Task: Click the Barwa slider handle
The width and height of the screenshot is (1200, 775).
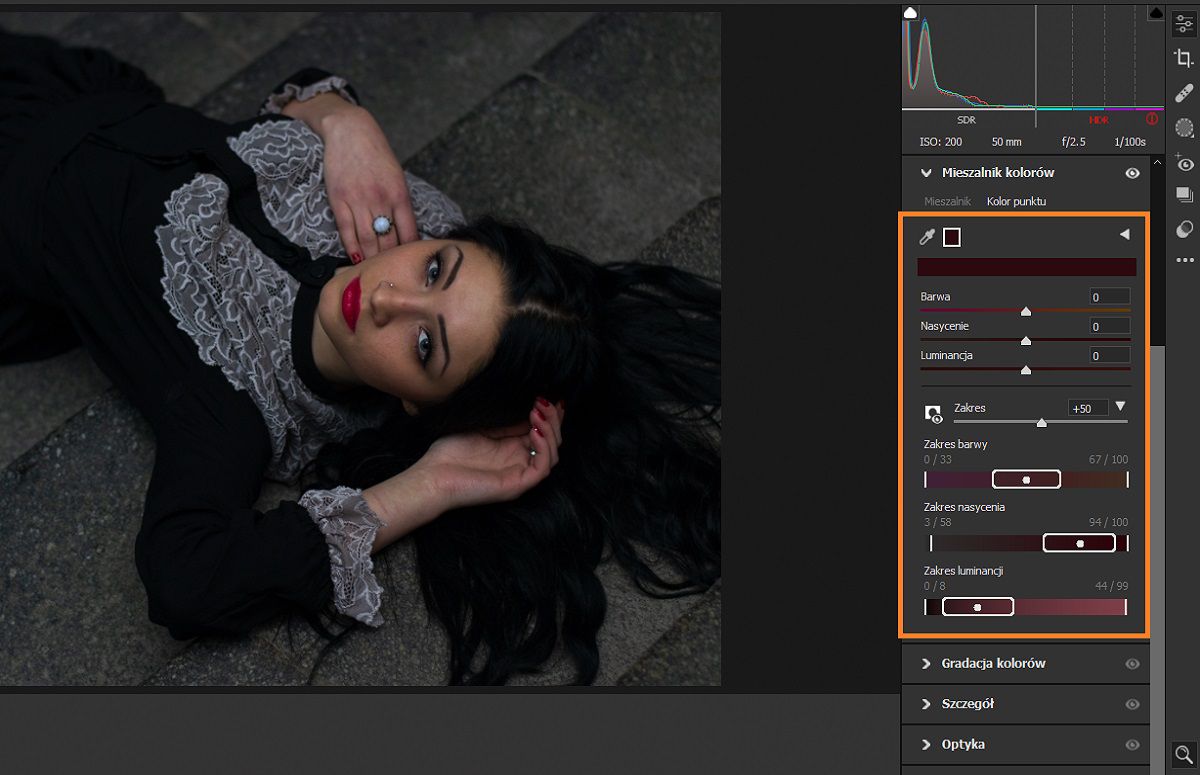Action: point(1026,312)
